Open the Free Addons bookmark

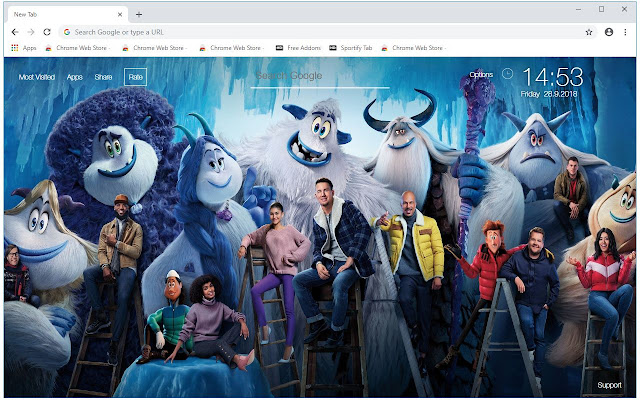pos(298,48)
